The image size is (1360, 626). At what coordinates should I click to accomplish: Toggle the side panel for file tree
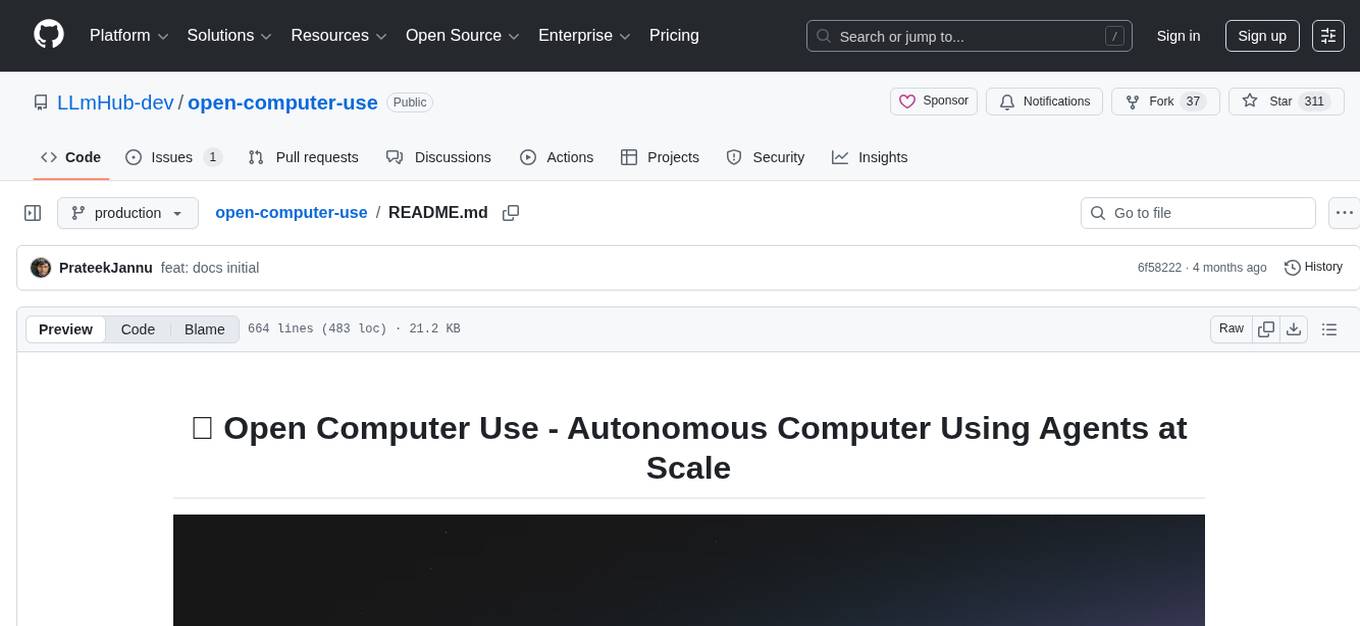32,212
